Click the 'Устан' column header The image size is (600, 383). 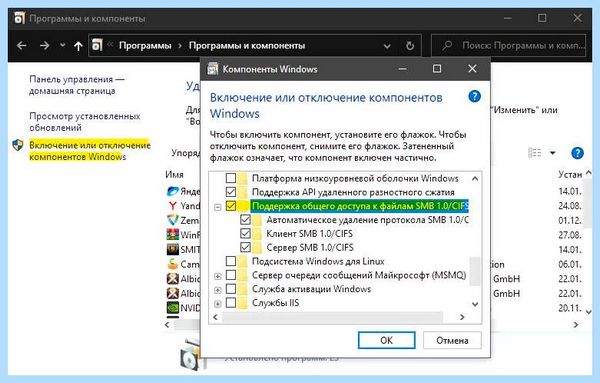tap(570, 174)
